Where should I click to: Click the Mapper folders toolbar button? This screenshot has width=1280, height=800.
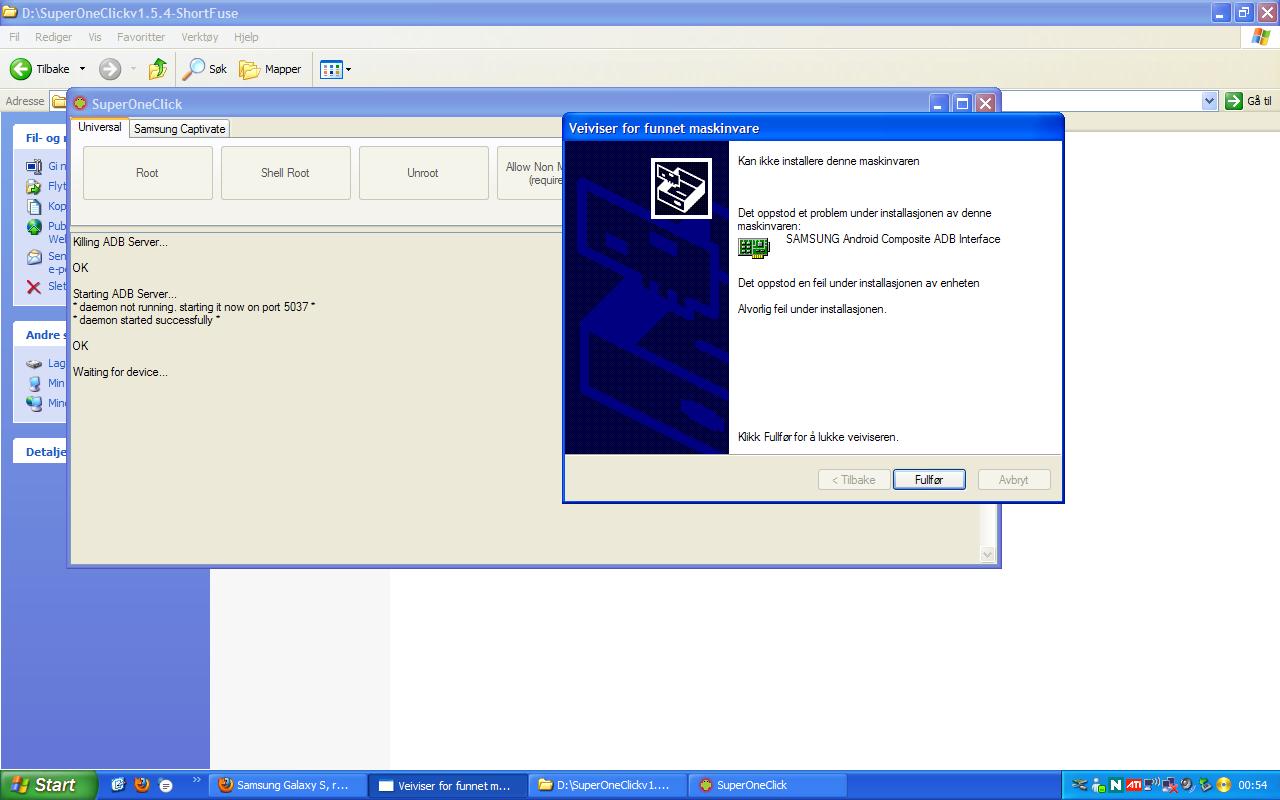(270, 69)
